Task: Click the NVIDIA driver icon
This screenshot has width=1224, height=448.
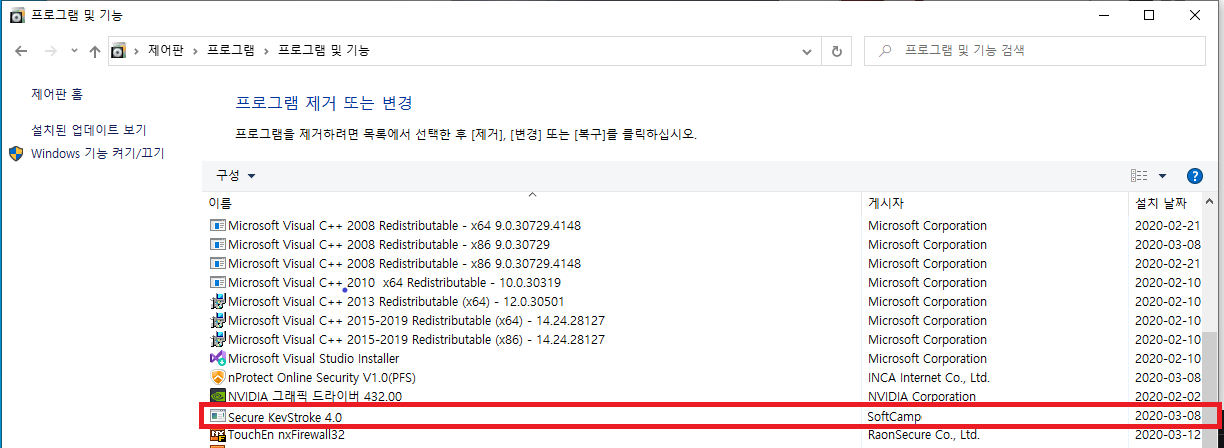Action: pos(218,396)
